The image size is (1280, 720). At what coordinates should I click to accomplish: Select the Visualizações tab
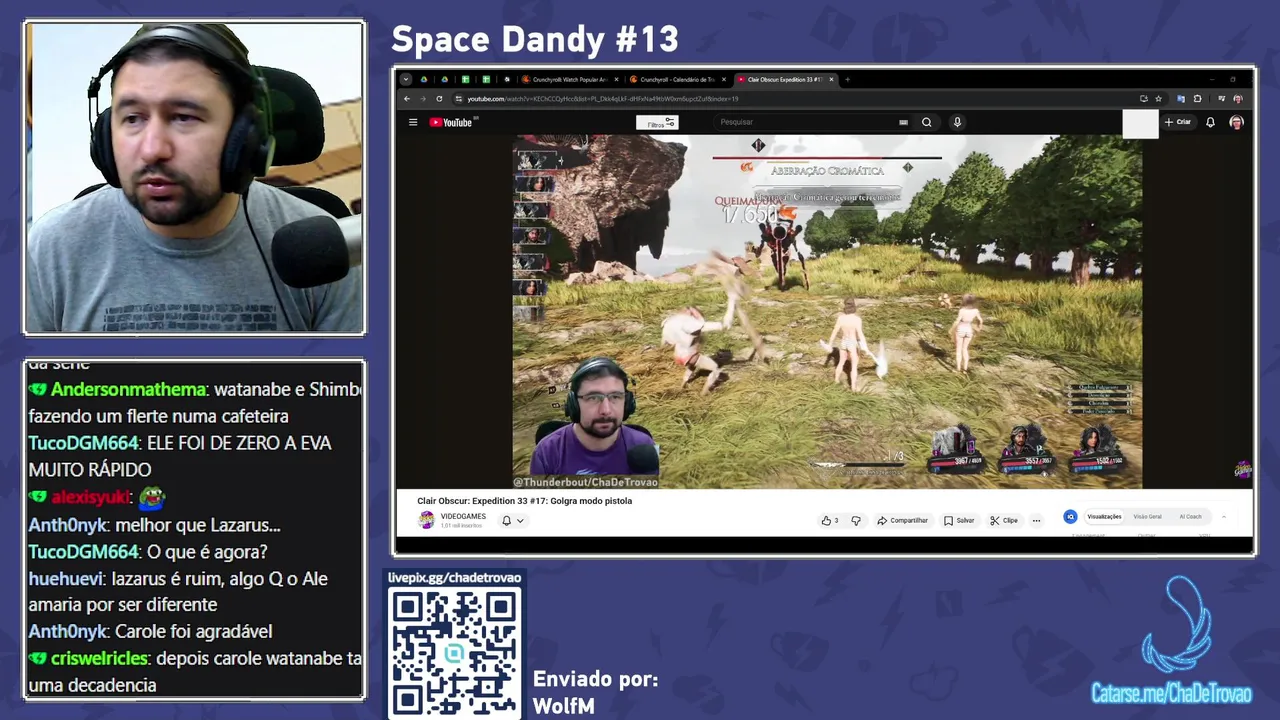pos(1104,517)
